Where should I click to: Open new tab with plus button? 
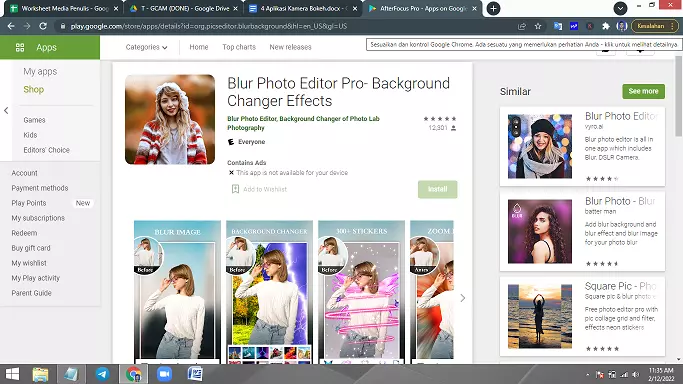pos(493,8)
